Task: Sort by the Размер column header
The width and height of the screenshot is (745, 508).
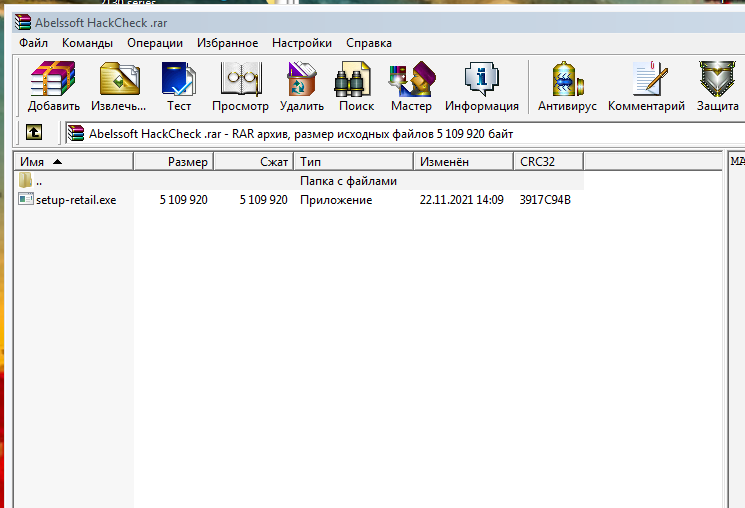Action: (x=173, y=162)
